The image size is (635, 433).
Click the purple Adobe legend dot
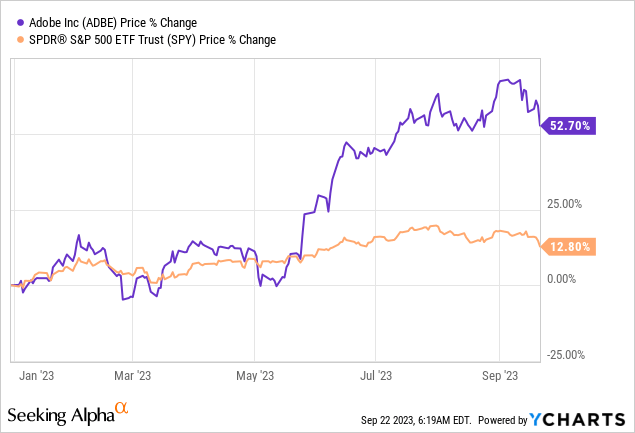point(11,21)
